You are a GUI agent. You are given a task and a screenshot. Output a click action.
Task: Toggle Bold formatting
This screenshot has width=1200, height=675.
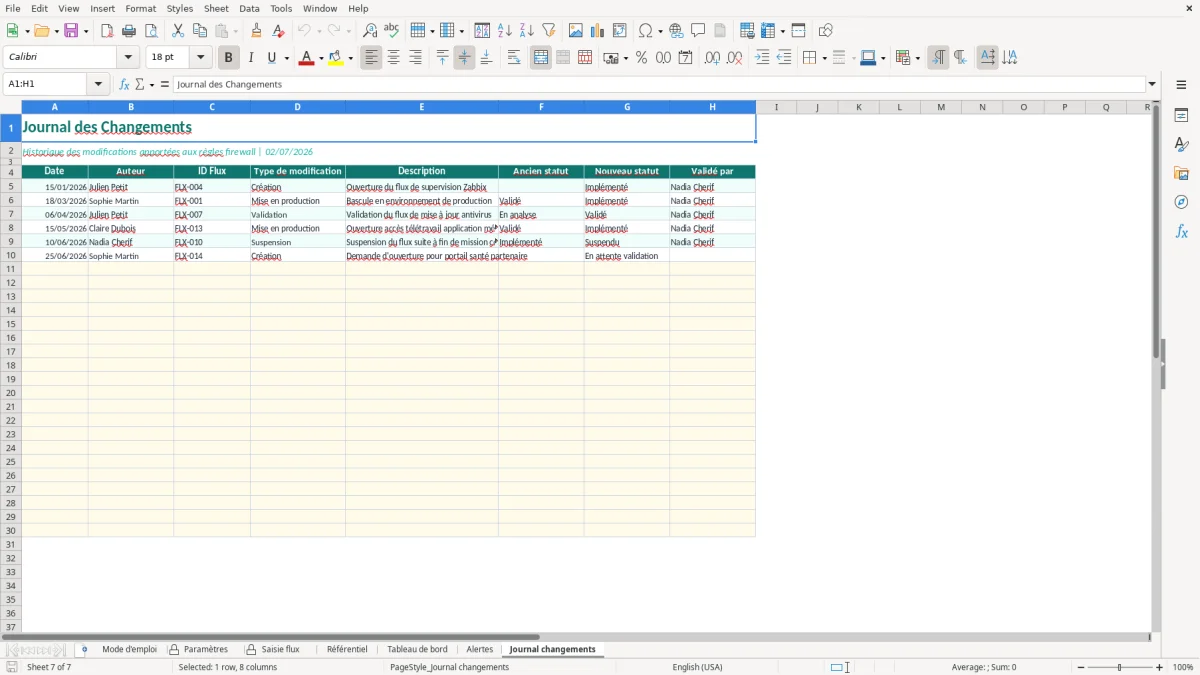[229, 58]
